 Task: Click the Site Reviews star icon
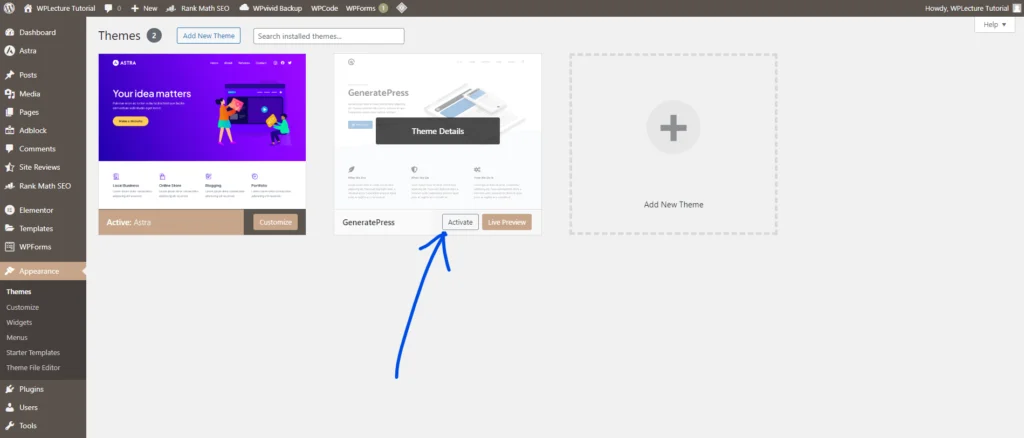click(10, 167)
